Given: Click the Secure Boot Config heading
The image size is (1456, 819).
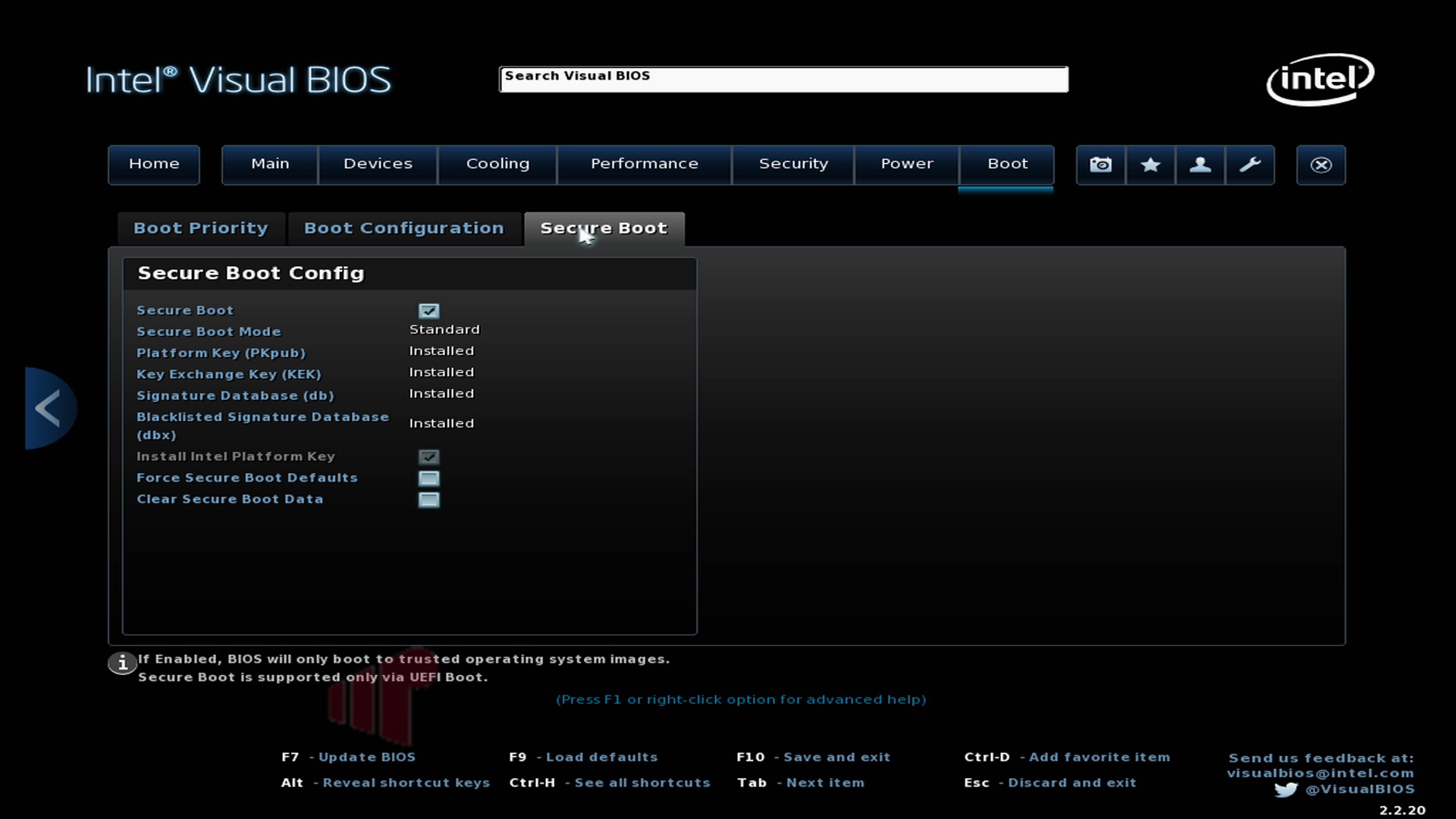Looking at the screenshot, I should click(251, 273).
